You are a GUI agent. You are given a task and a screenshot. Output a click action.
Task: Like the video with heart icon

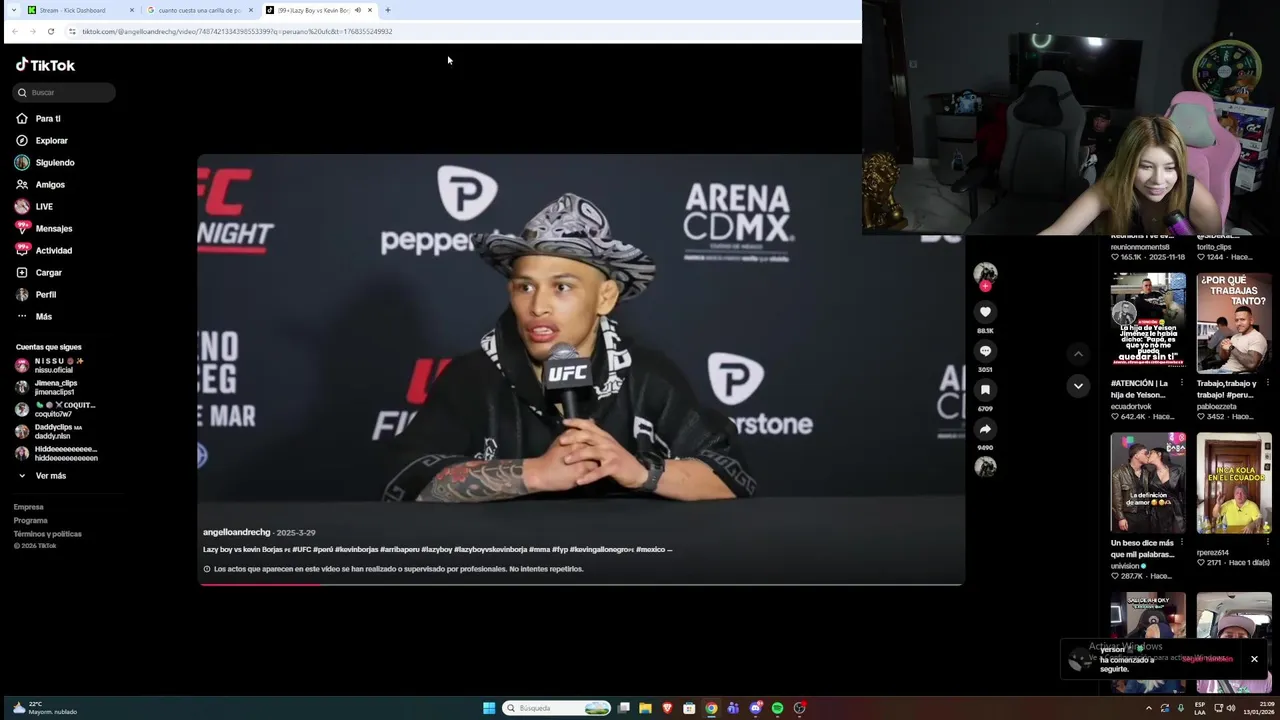985,312
